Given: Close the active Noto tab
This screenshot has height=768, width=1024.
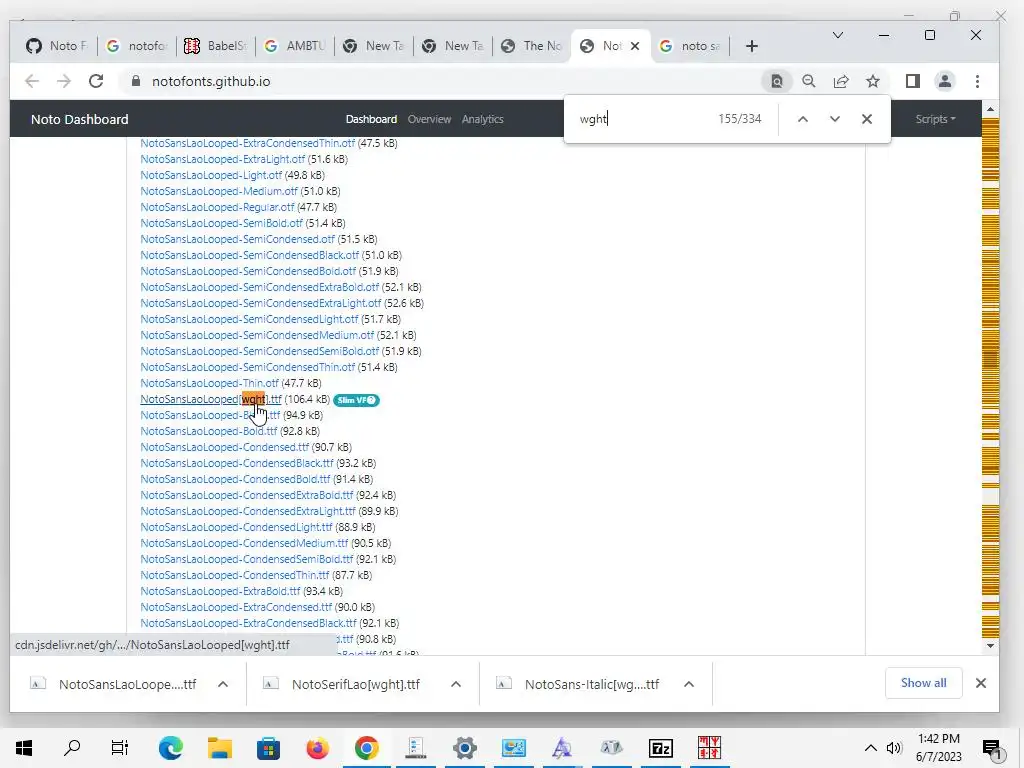Looking at the screenshot, I should pos(635,46).
